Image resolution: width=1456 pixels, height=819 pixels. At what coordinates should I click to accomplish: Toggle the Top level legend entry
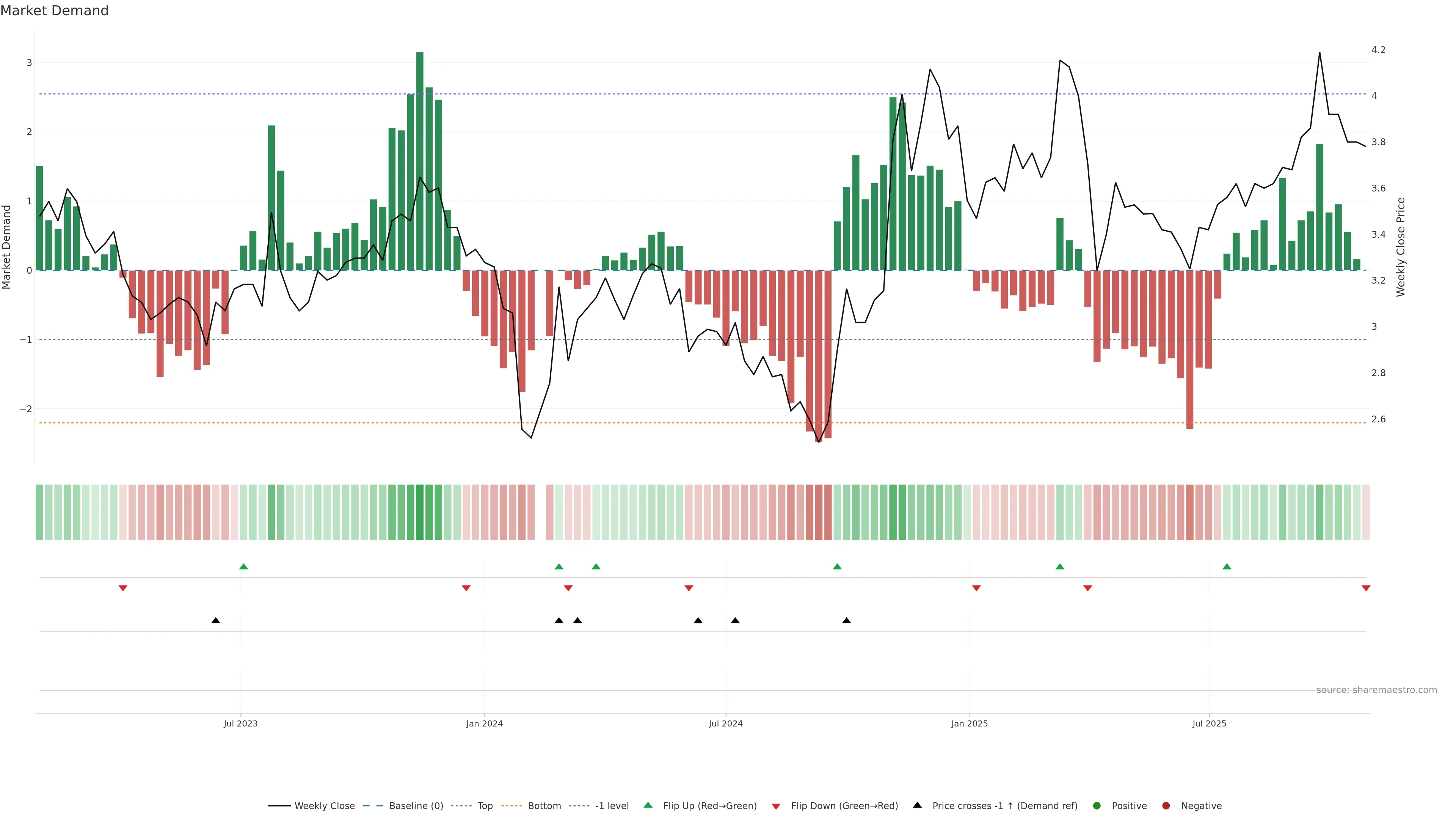click(x=485, y=806)
